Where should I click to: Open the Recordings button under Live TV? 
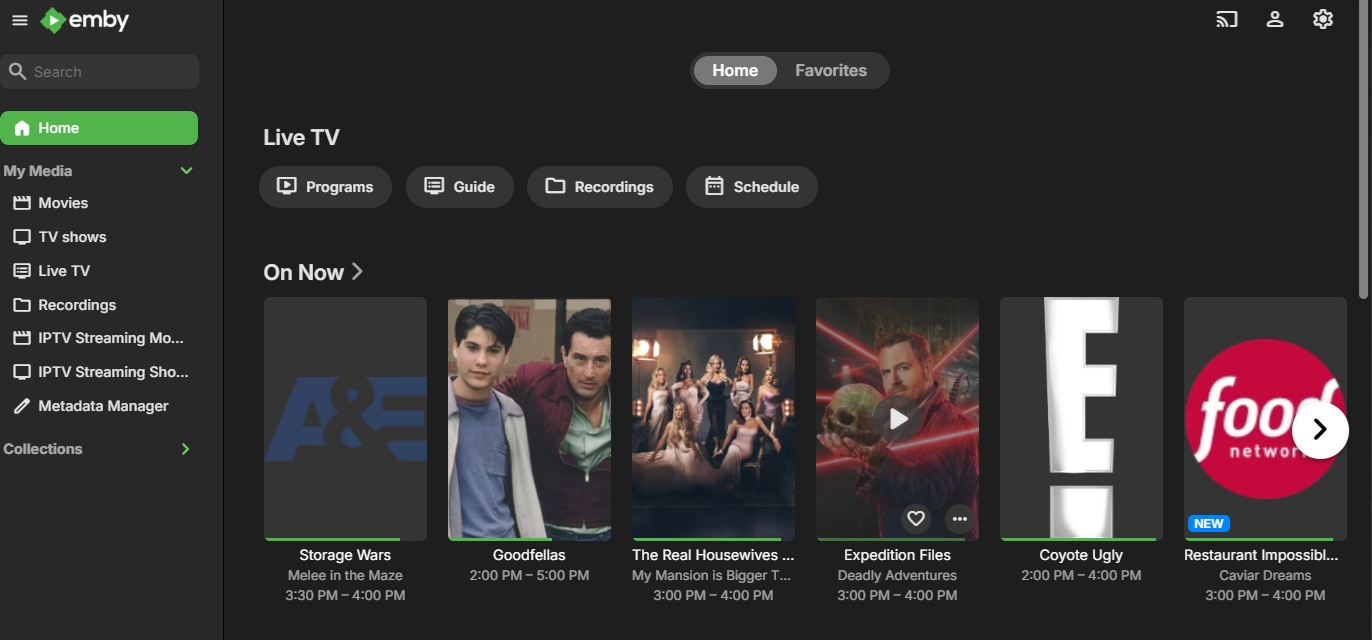tap(600, 187)
